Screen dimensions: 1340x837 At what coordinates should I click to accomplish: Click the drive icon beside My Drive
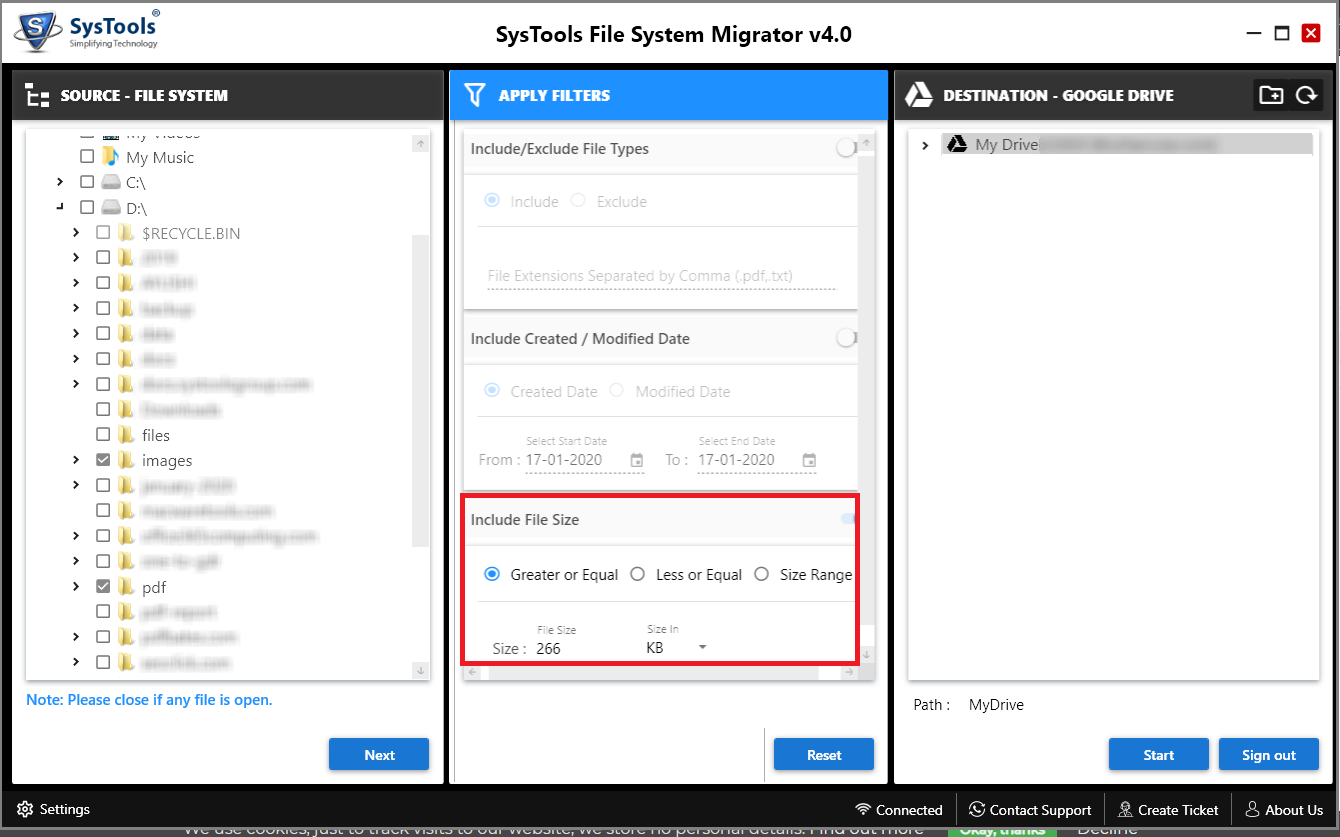pos(957,144)
